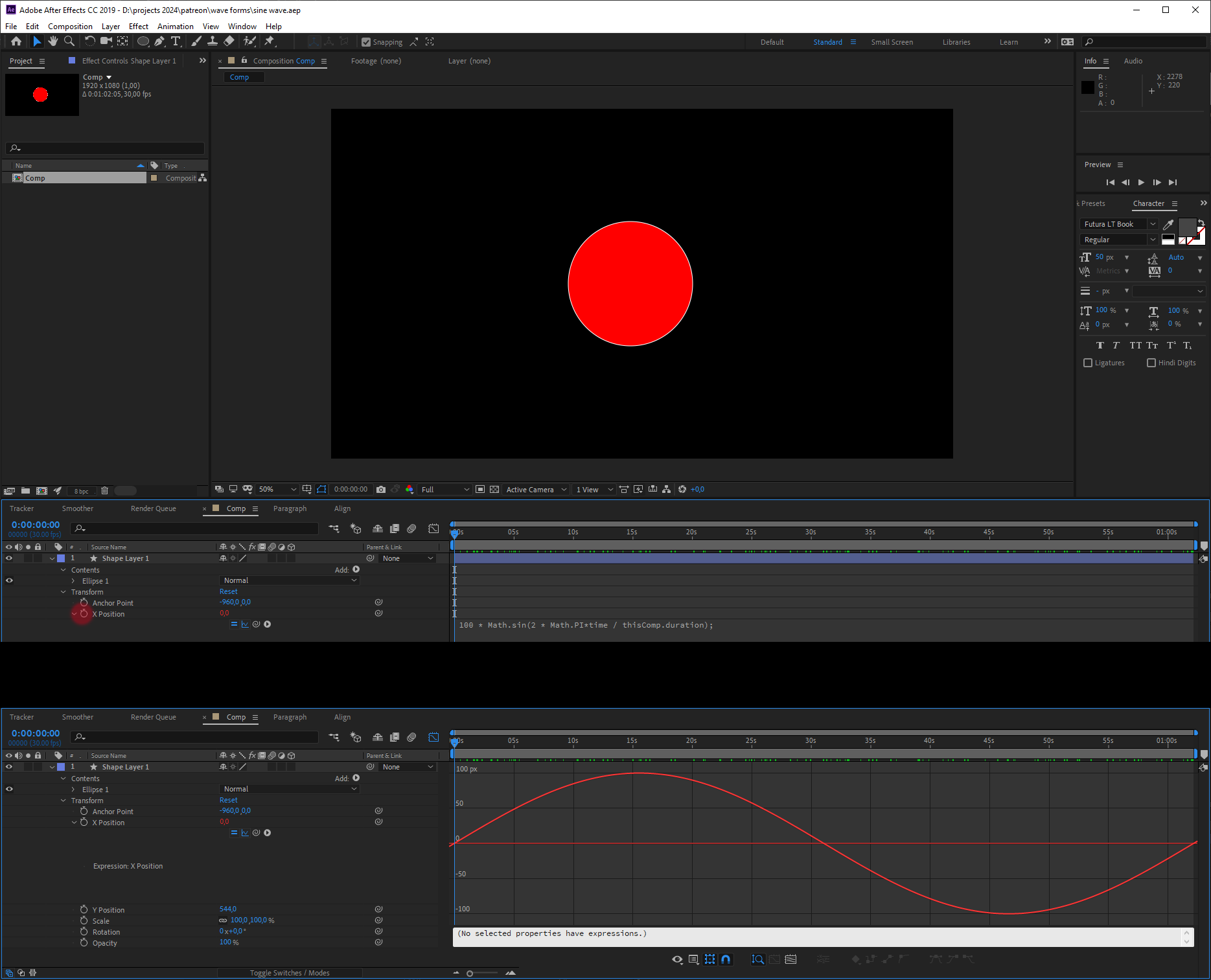Switch to the Libraries workspace
Image resolution: width=1211 pixels, height=980 pixels.
pyautogui.click(x=956, y=42)
